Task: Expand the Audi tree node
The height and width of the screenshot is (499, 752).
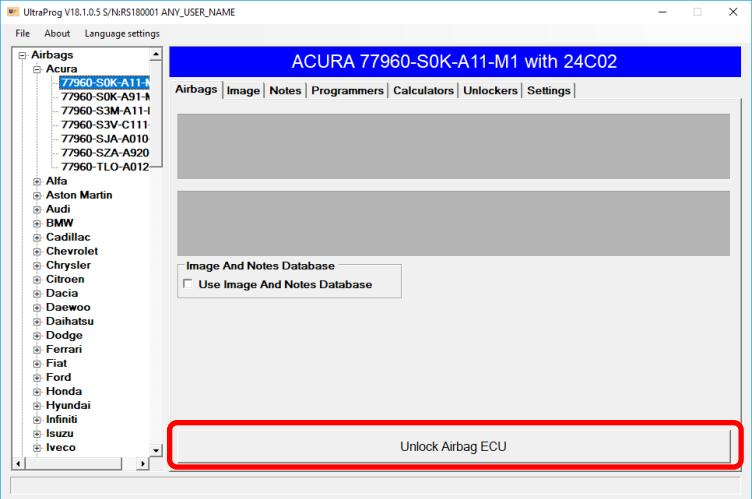Action: (x=37, y=210)
